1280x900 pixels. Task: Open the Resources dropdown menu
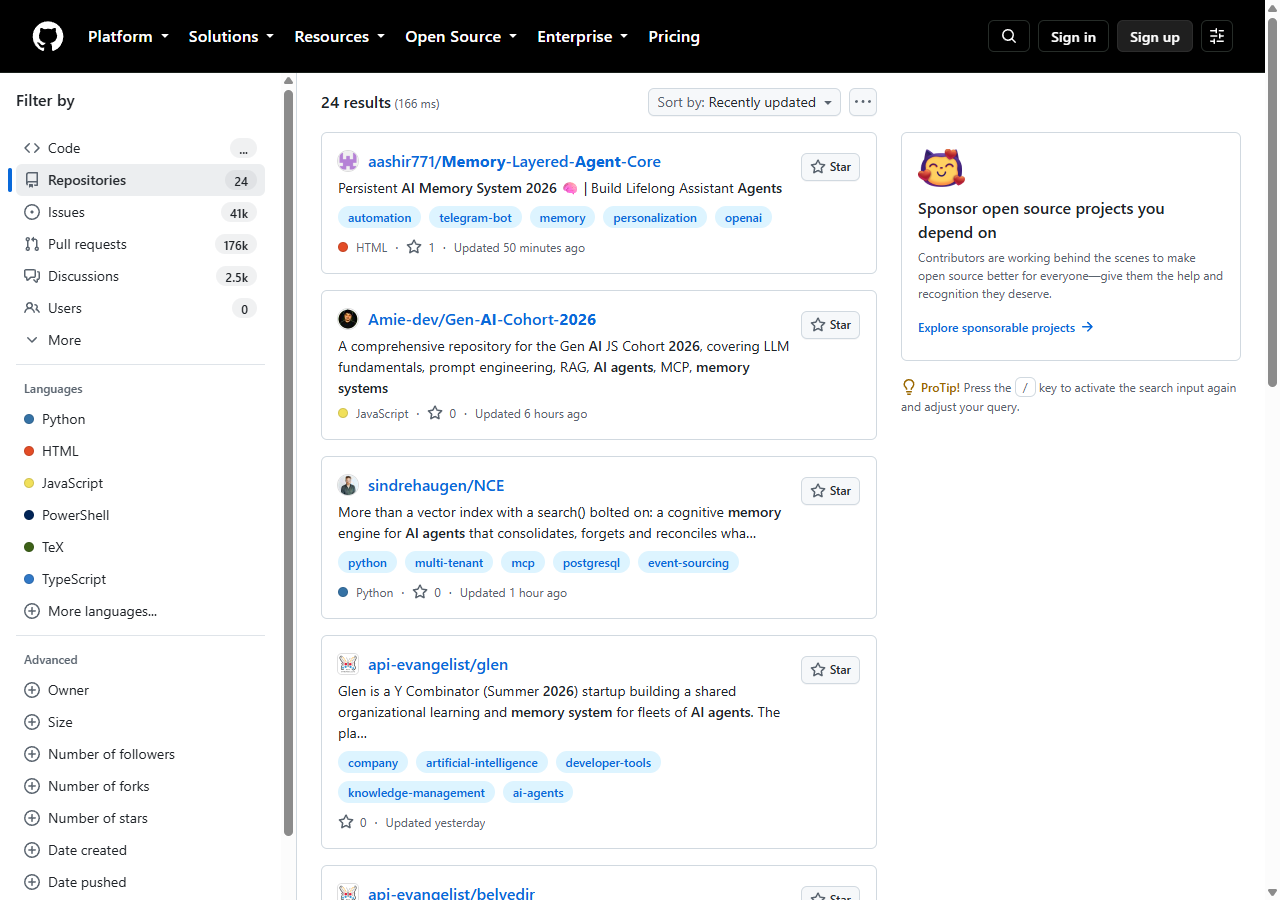coord(339,36)
